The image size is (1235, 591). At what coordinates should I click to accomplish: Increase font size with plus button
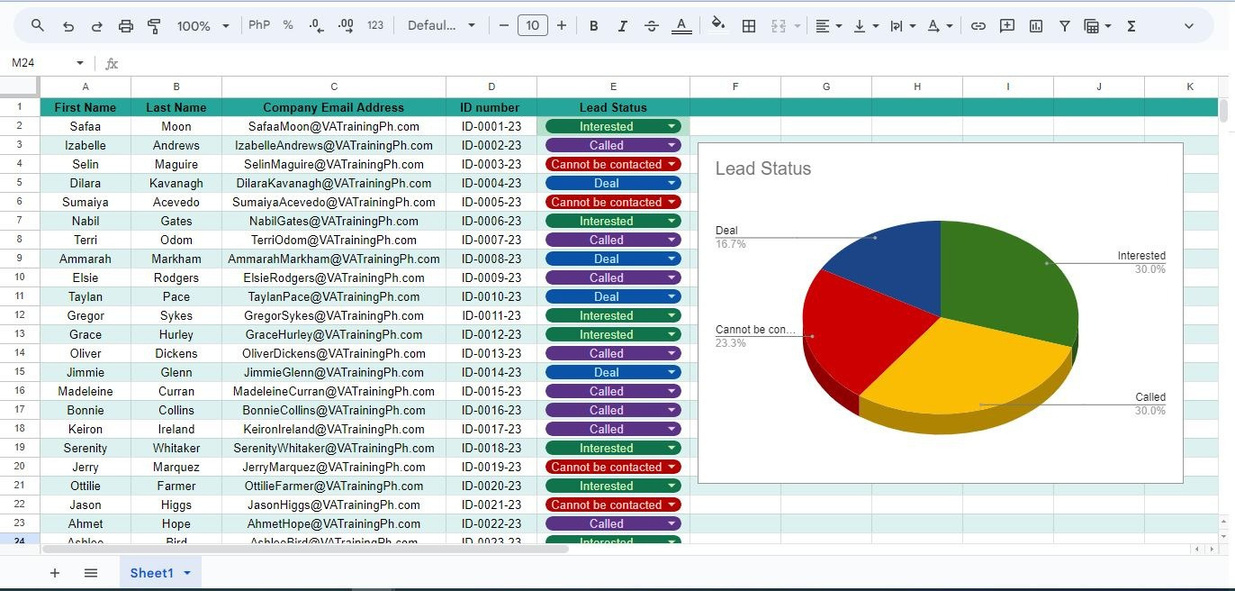click(x=561, y=26)
